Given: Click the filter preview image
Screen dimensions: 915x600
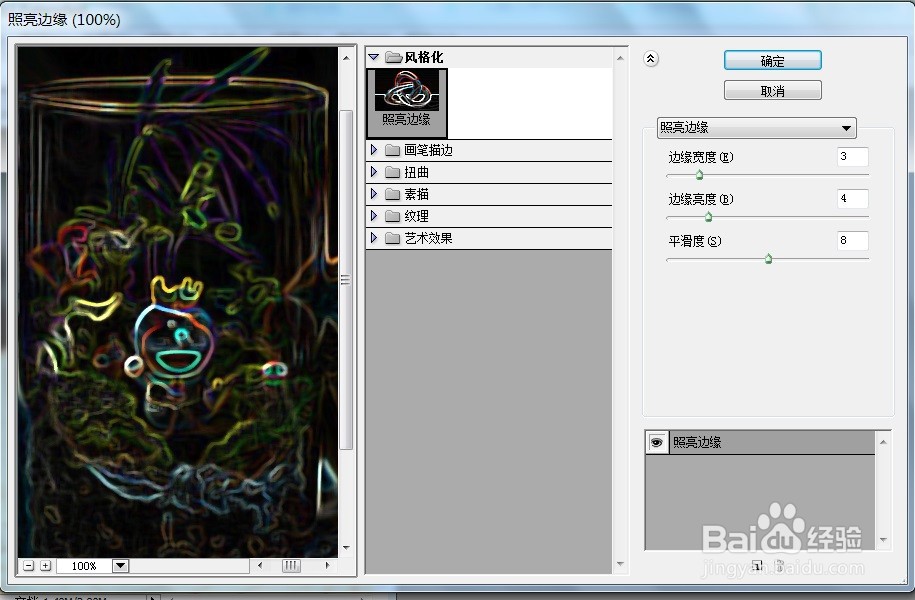Looking at the screenshot, I should [x=178, y=302].
